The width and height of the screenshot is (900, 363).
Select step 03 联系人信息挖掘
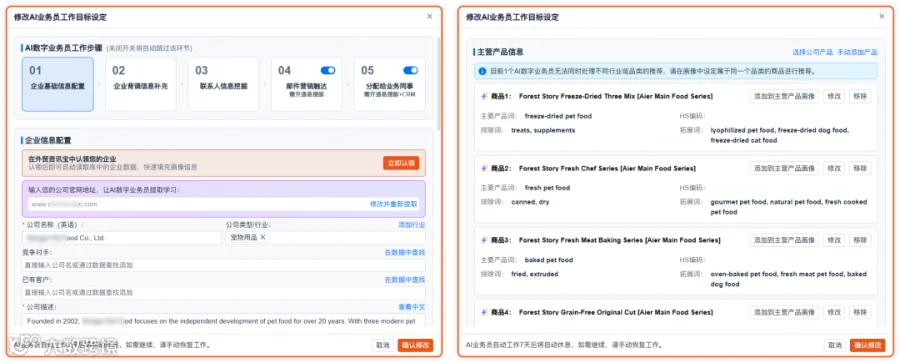pos(224,84)
